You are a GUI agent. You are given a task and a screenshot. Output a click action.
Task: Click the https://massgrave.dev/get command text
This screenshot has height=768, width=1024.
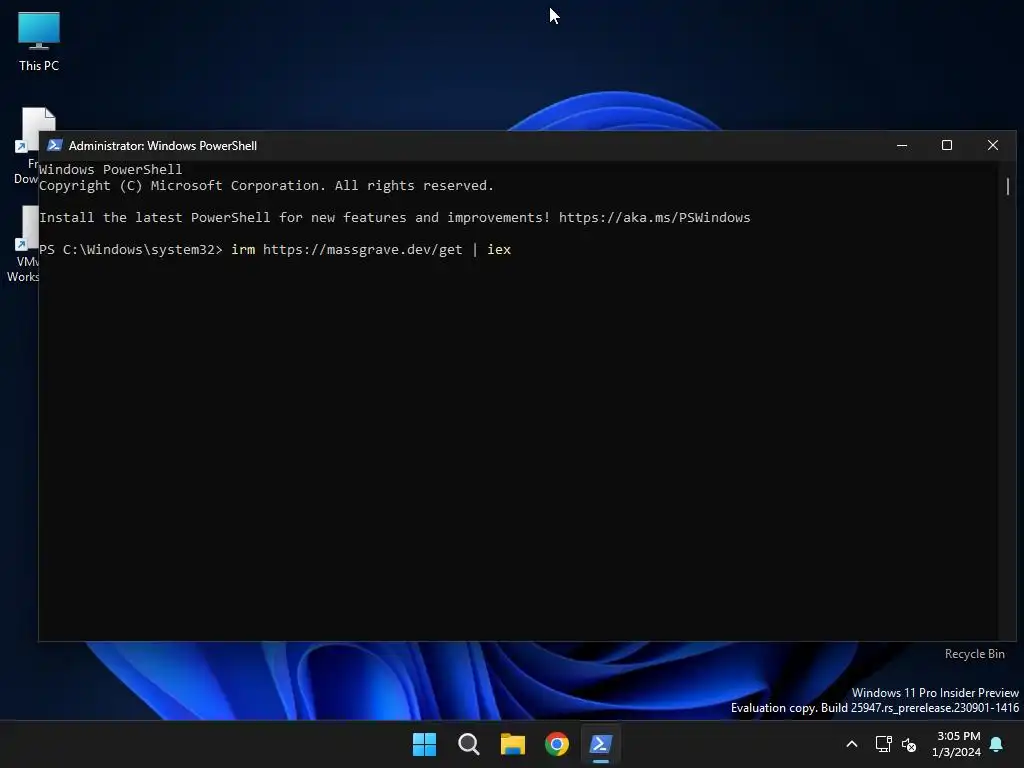(362, 249)
